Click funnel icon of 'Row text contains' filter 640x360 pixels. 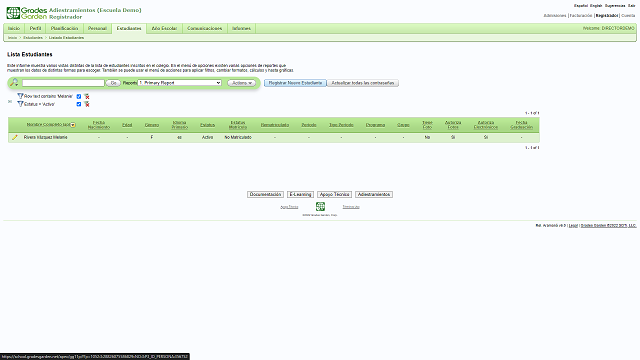(x=20, y=96)
